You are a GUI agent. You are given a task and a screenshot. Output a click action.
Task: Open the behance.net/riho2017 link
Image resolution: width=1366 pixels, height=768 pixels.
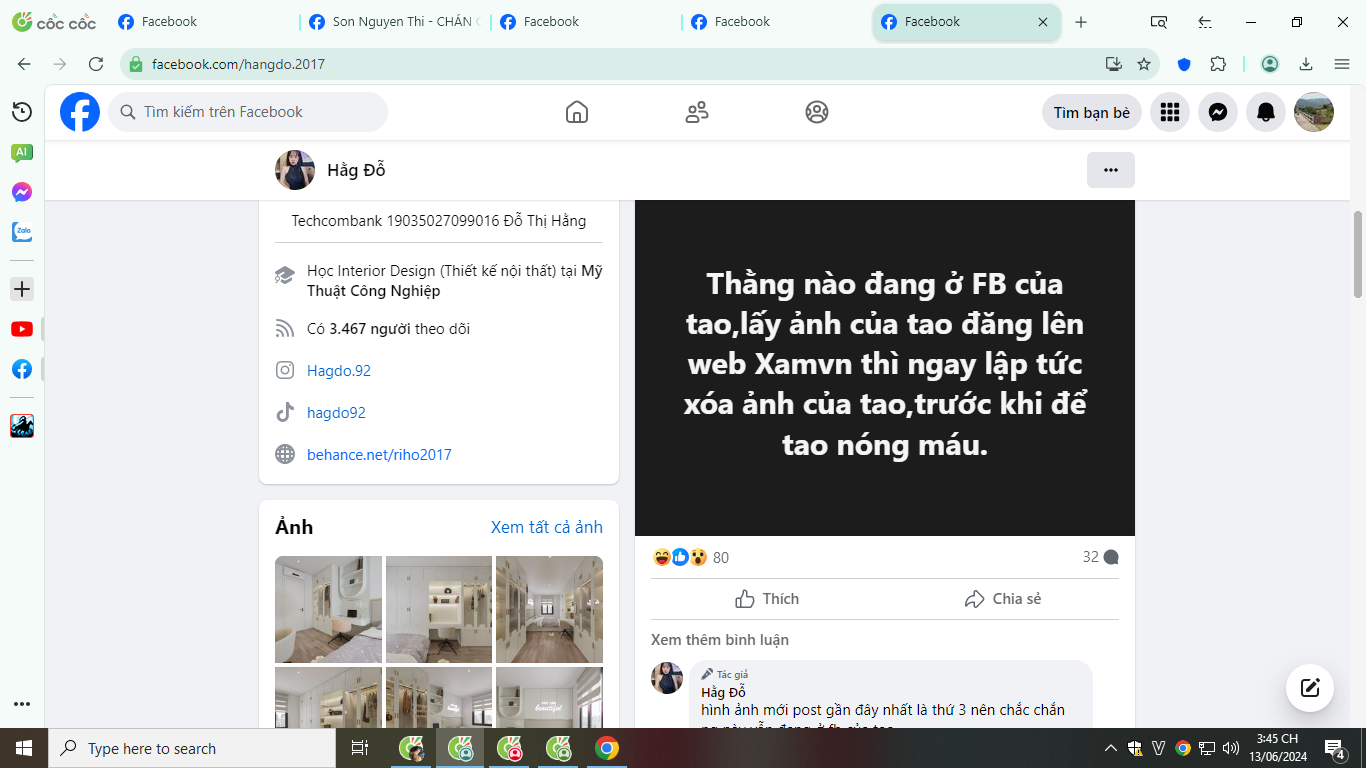coord(379,454)
